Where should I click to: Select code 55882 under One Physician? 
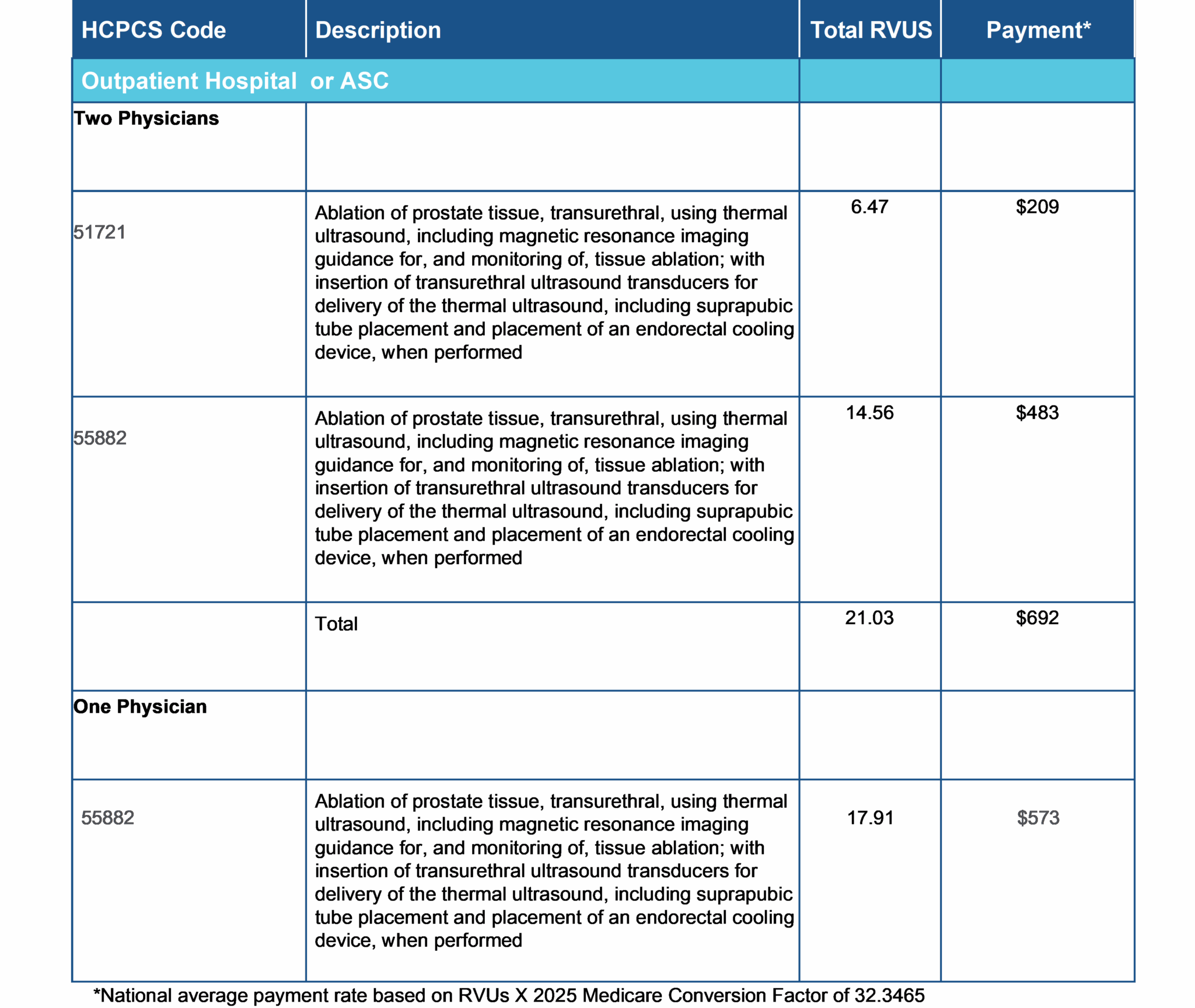coord(108,818)
